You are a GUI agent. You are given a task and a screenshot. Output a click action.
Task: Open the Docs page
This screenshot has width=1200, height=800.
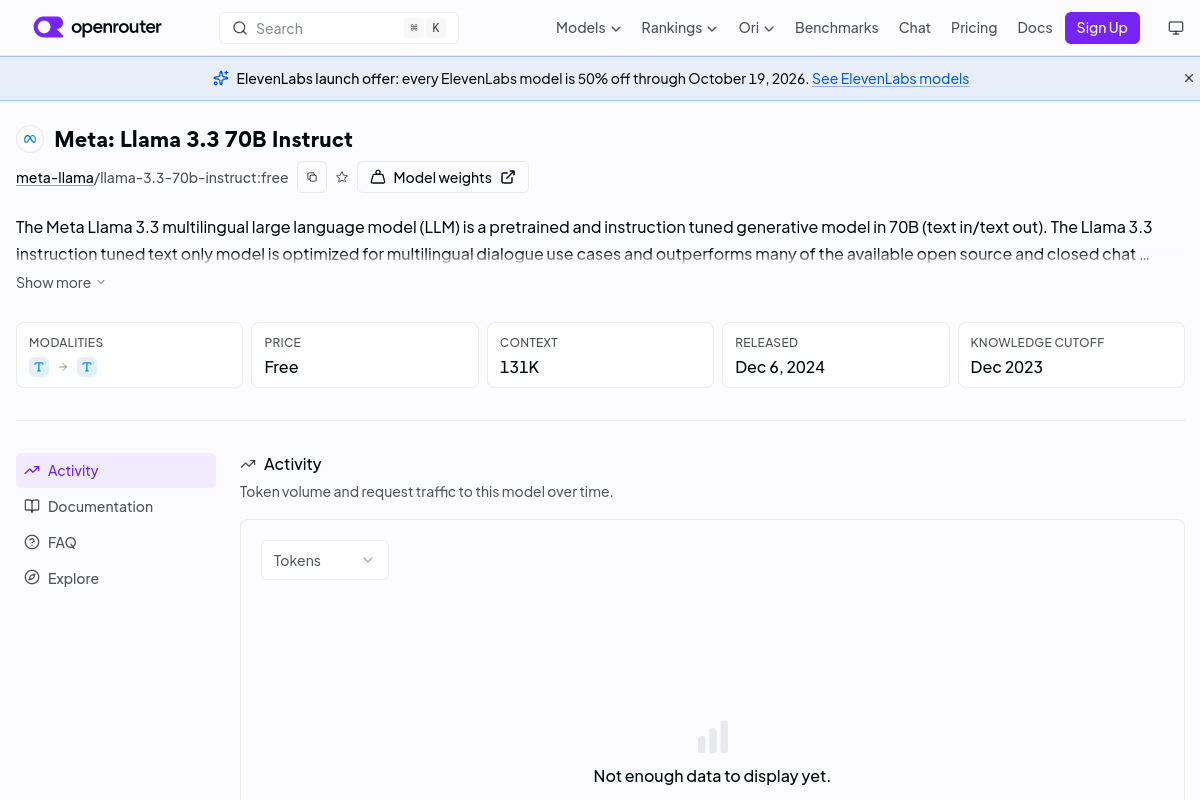pyautogui.click(x=1035, y=28)
